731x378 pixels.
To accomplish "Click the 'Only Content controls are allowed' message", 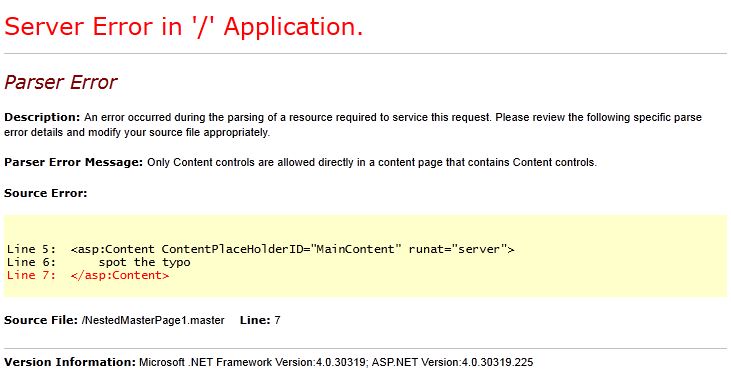I will click(372, 163).
